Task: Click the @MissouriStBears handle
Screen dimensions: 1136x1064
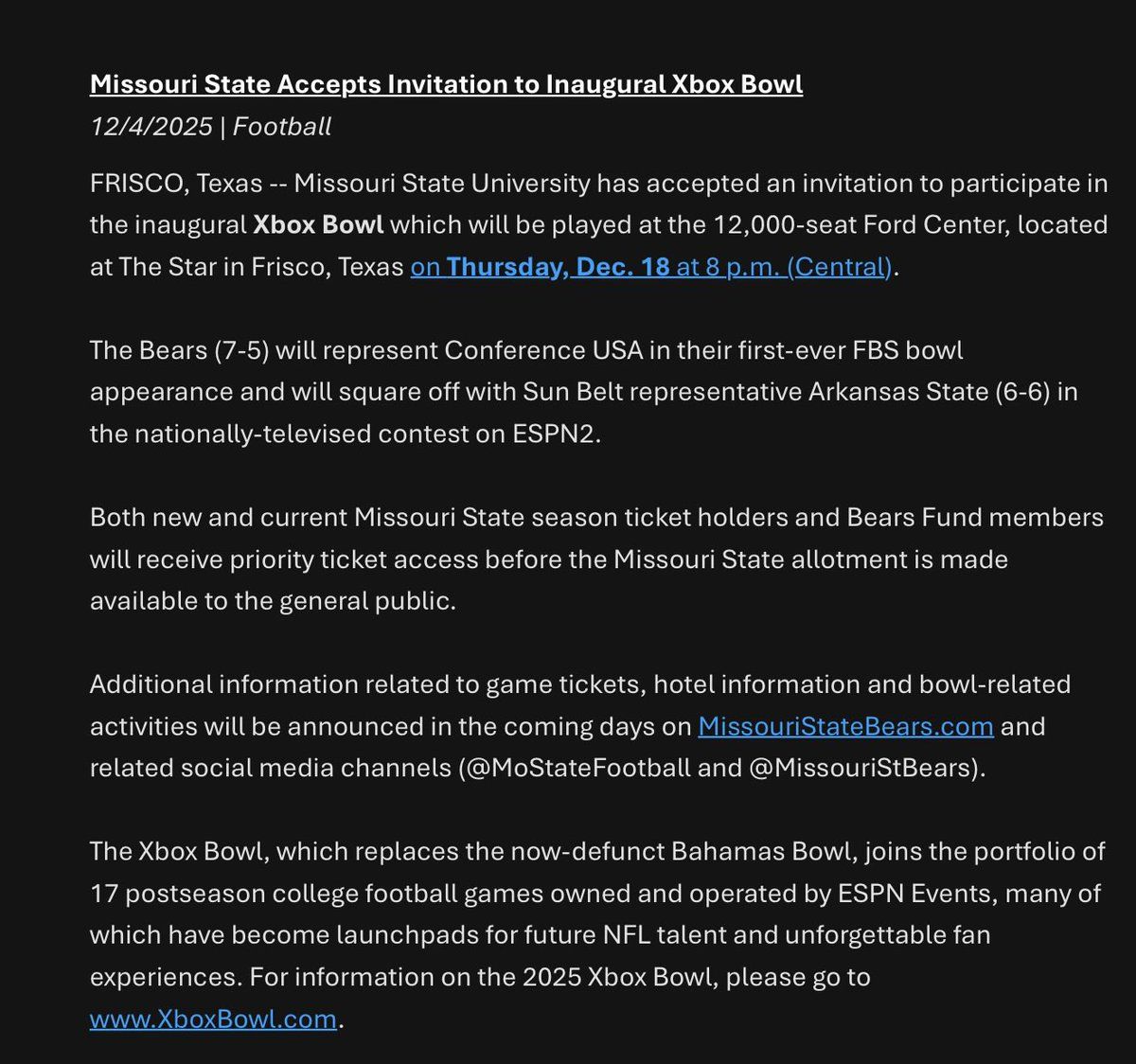Action: click(x=861, y=768)
